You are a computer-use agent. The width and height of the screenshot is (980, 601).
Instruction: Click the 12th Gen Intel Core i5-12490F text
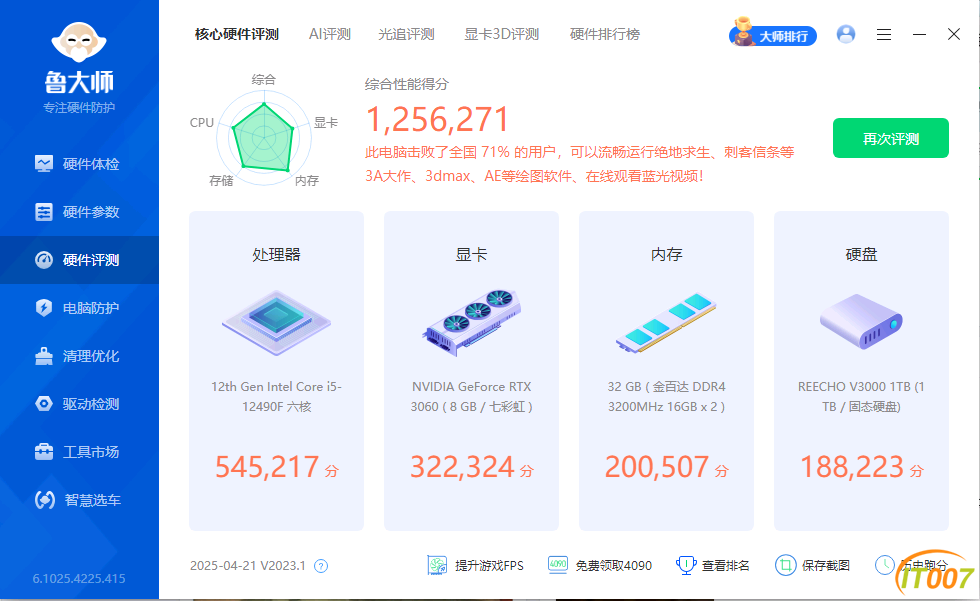click(276, 397)
